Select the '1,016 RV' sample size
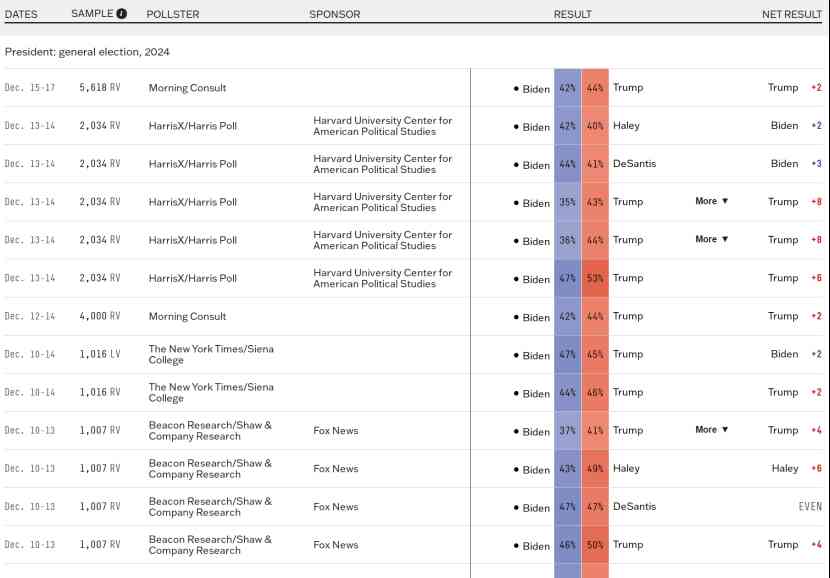This screenshot has width=830, height=578. pyautogui.click(x=100, y=393)
